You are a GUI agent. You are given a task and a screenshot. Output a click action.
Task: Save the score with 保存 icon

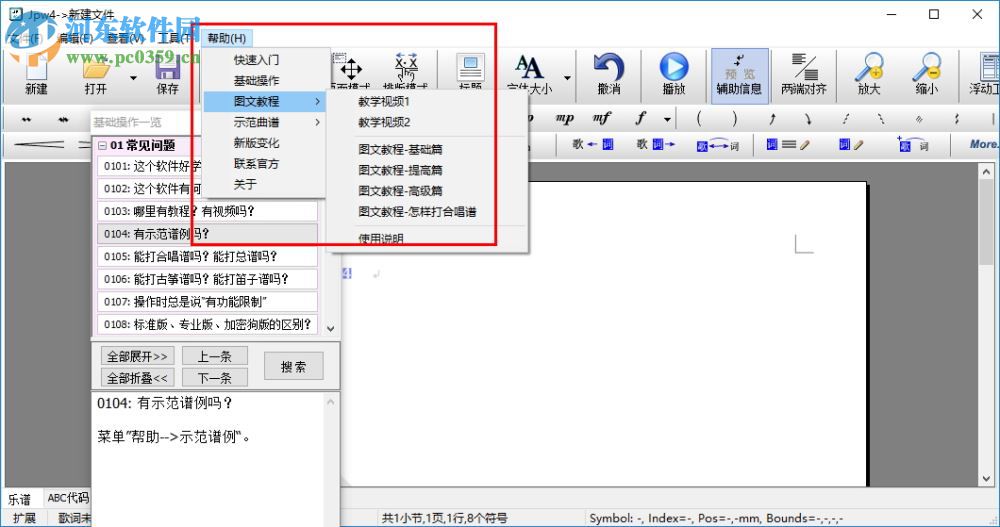(x=168, y=75)
